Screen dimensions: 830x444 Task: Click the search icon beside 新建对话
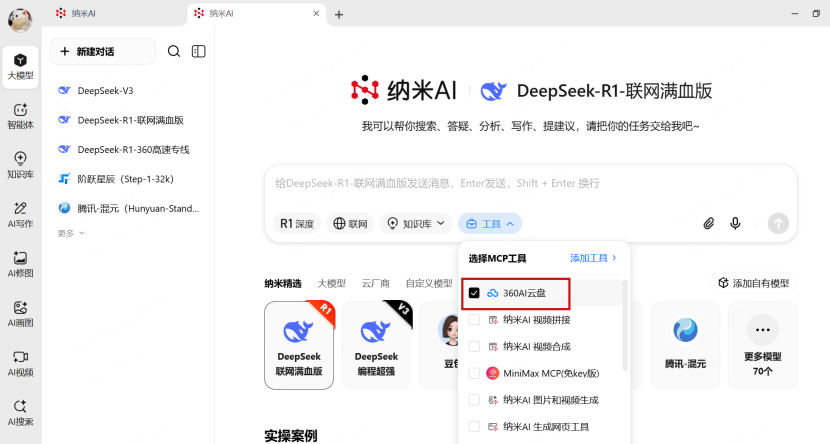click(x=174, y=52)
